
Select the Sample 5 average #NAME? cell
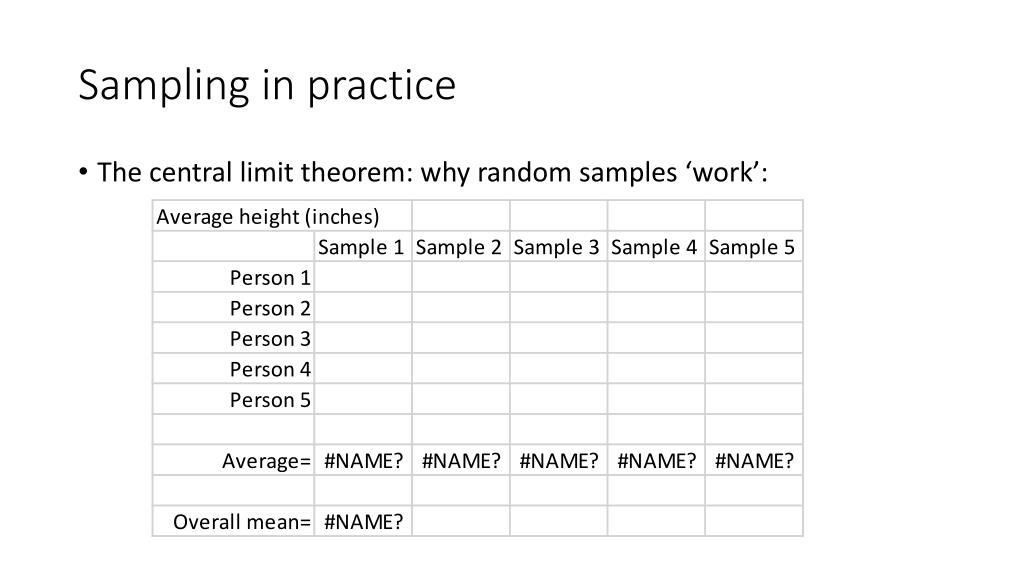[x=754, y=460]
